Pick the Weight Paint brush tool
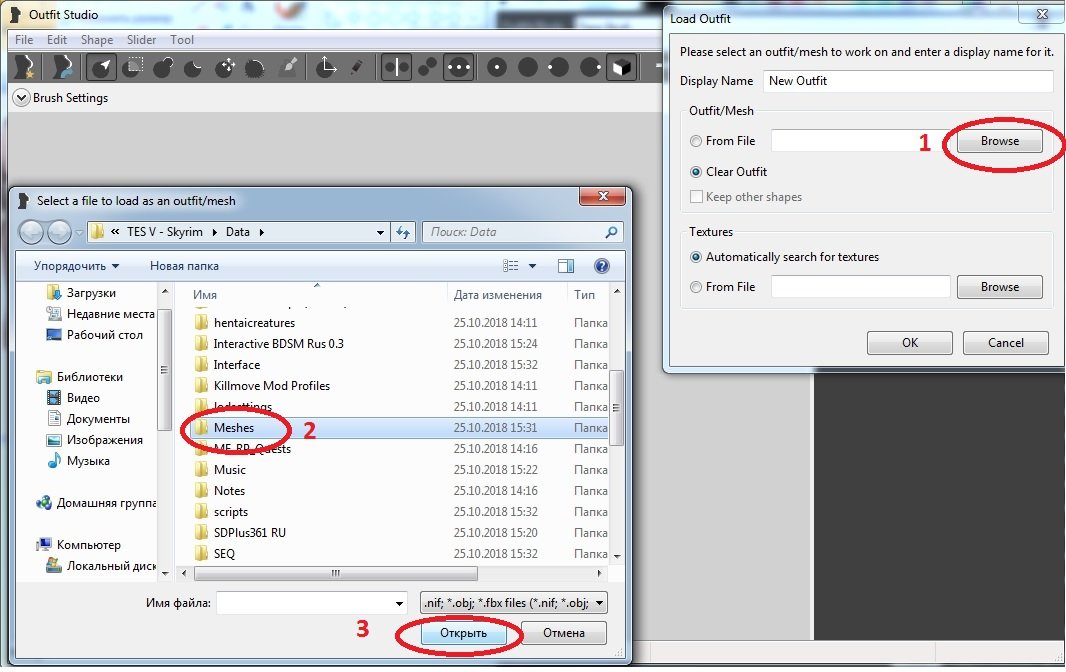 [287, 67]
